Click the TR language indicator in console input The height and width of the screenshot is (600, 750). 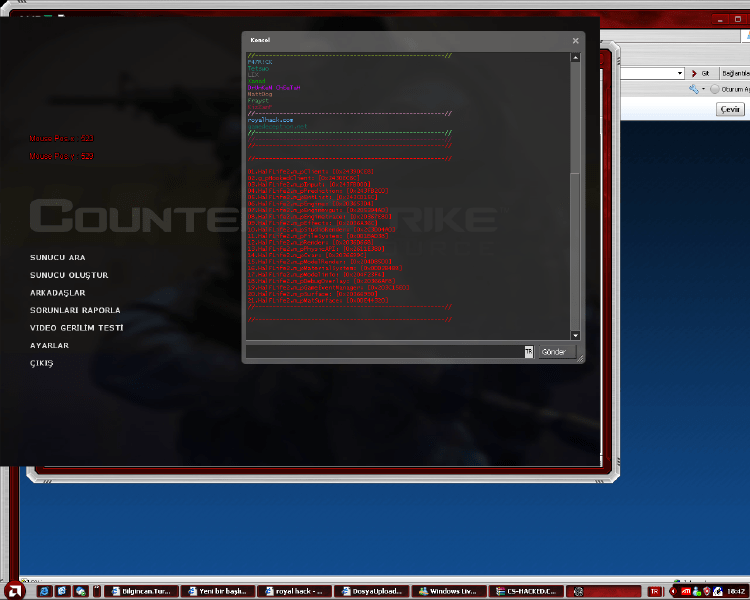click(x=529, y=352)
